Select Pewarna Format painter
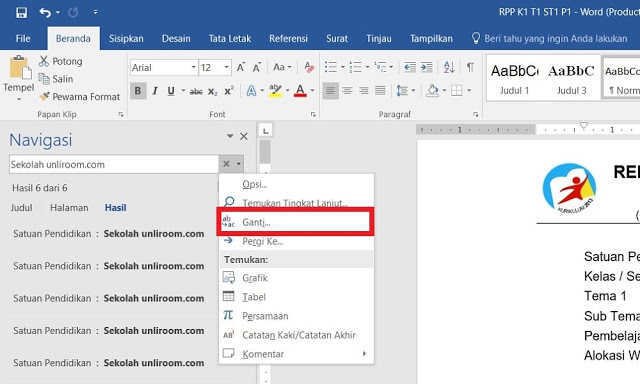This screenshot has height=384, width=640. pos(80,97)
